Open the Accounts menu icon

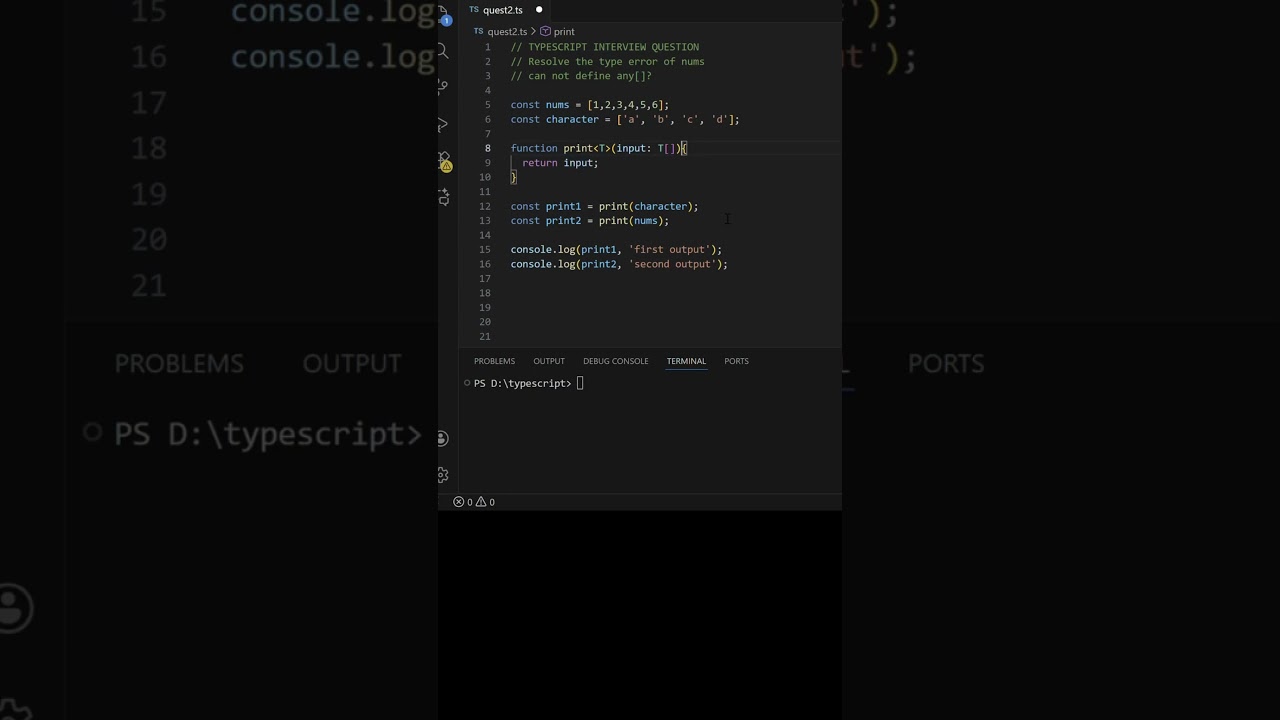click(x=443, y=438)
